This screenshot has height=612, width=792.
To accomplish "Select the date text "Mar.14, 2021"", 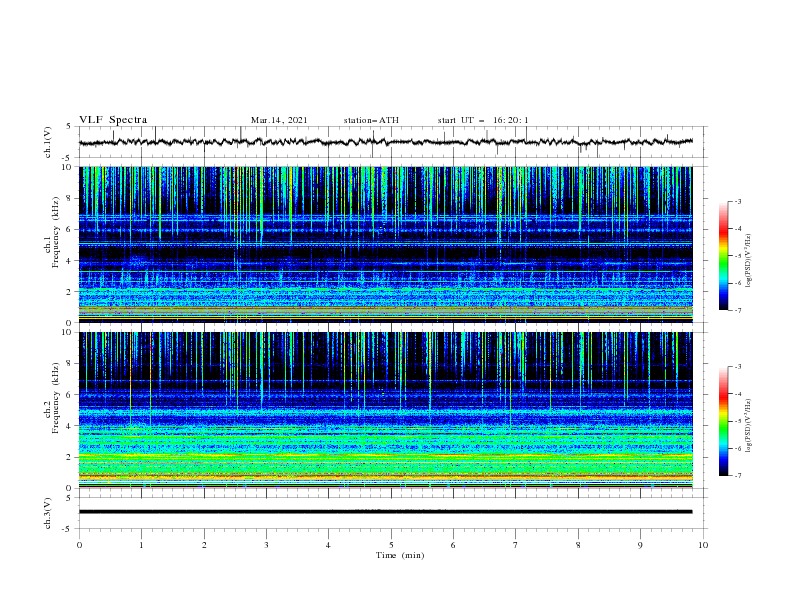I will [279, 120].
